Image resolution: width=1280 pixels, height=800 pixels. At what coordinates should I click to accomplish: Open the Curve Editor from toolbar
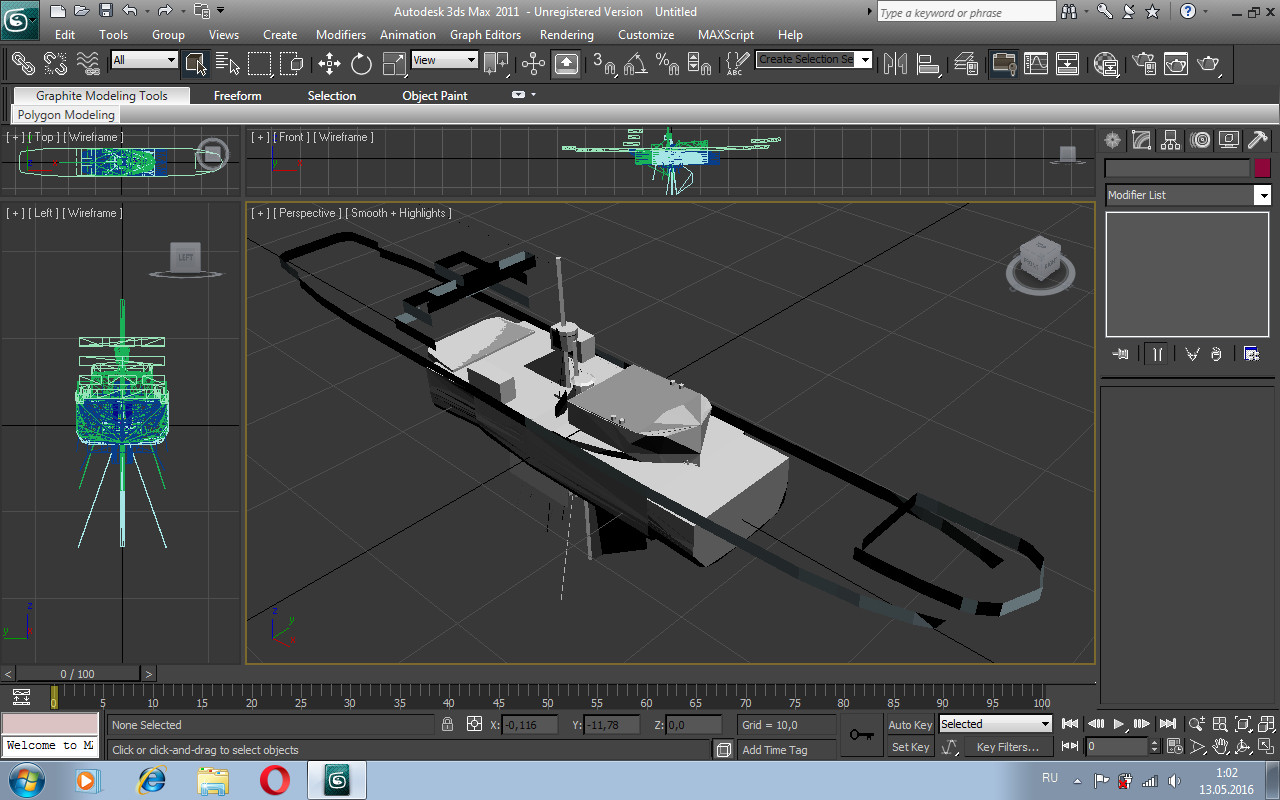[1035, 64]
